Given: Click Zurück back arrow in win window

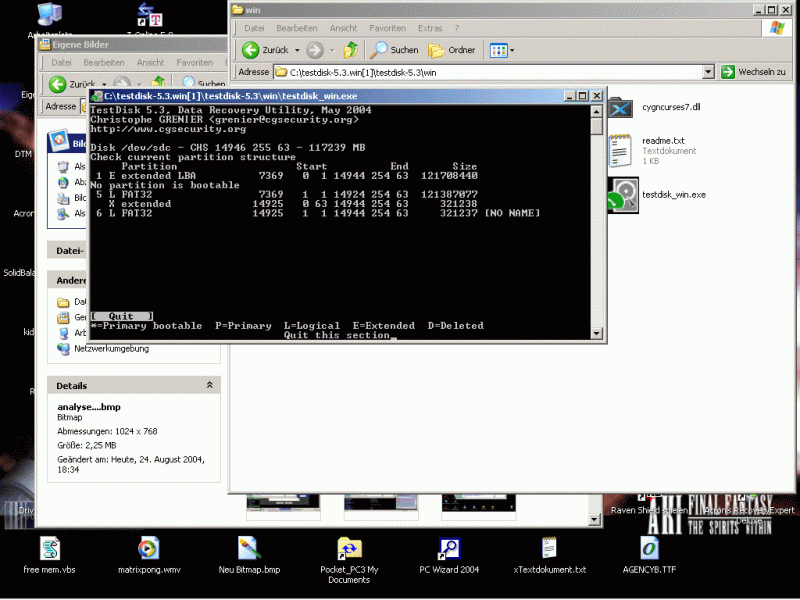Looking at the screenshot, I should (x=251, y=50).
